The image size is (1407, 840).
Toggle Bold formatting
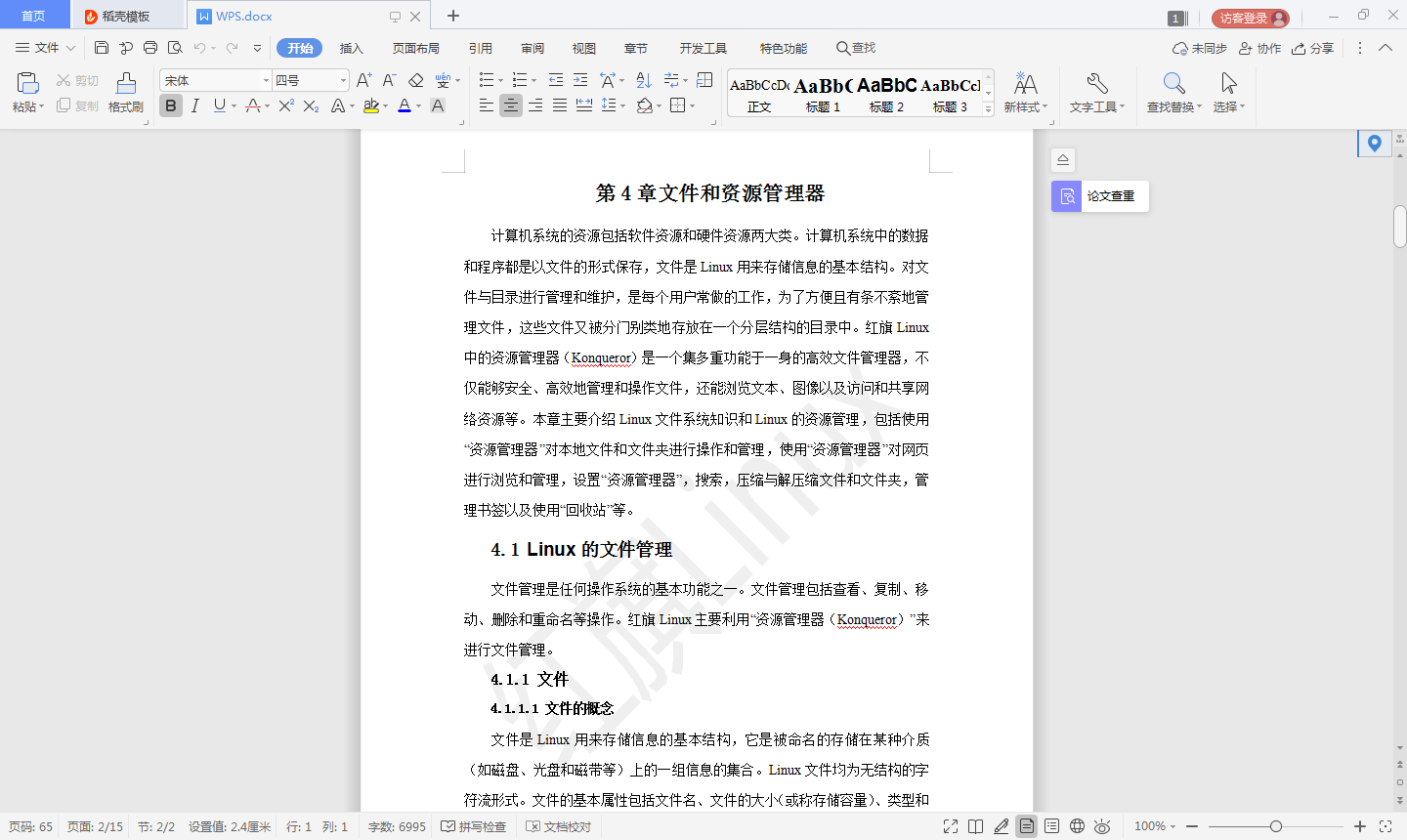pyautogui.click(x=171, y=105)
